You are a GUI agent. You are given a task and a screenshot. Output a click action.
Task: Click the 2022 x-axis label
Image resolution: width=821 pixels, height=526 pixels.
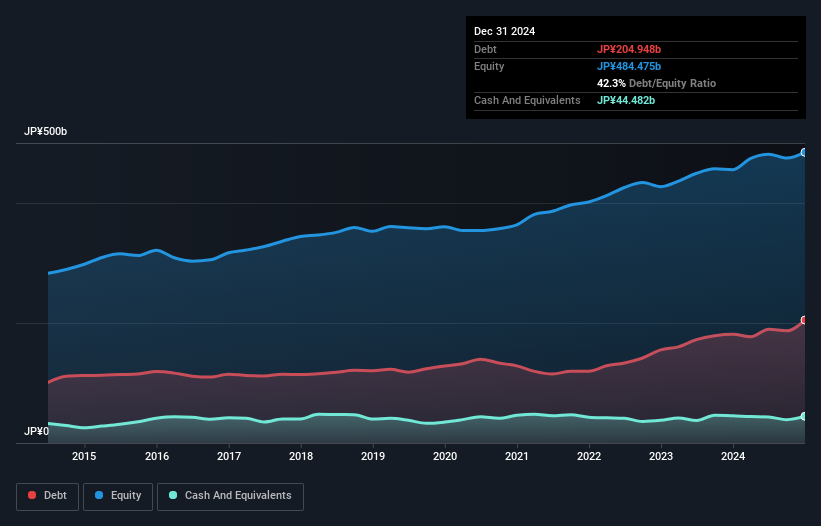pos(589,456)
